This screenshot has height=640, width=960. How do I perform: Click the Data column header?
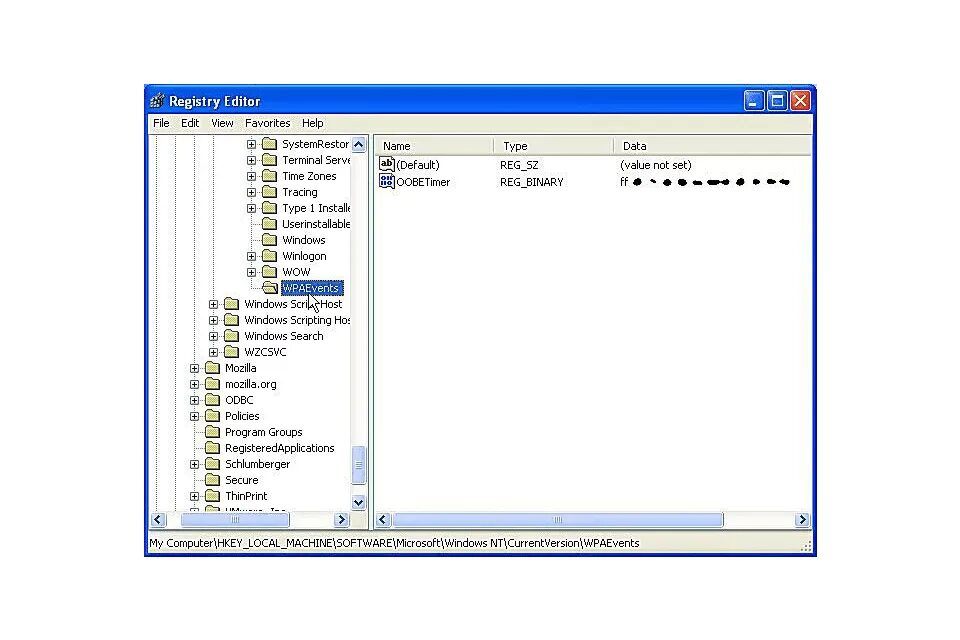pos(713,146)
